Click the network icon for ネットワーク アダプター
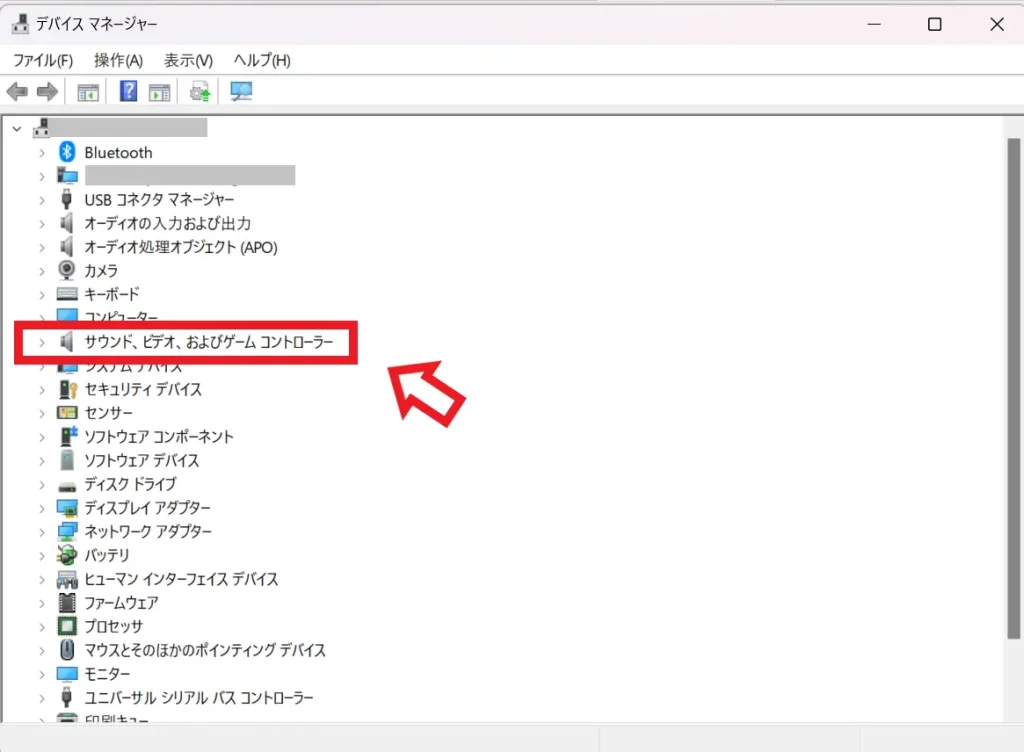 (67, 531)
